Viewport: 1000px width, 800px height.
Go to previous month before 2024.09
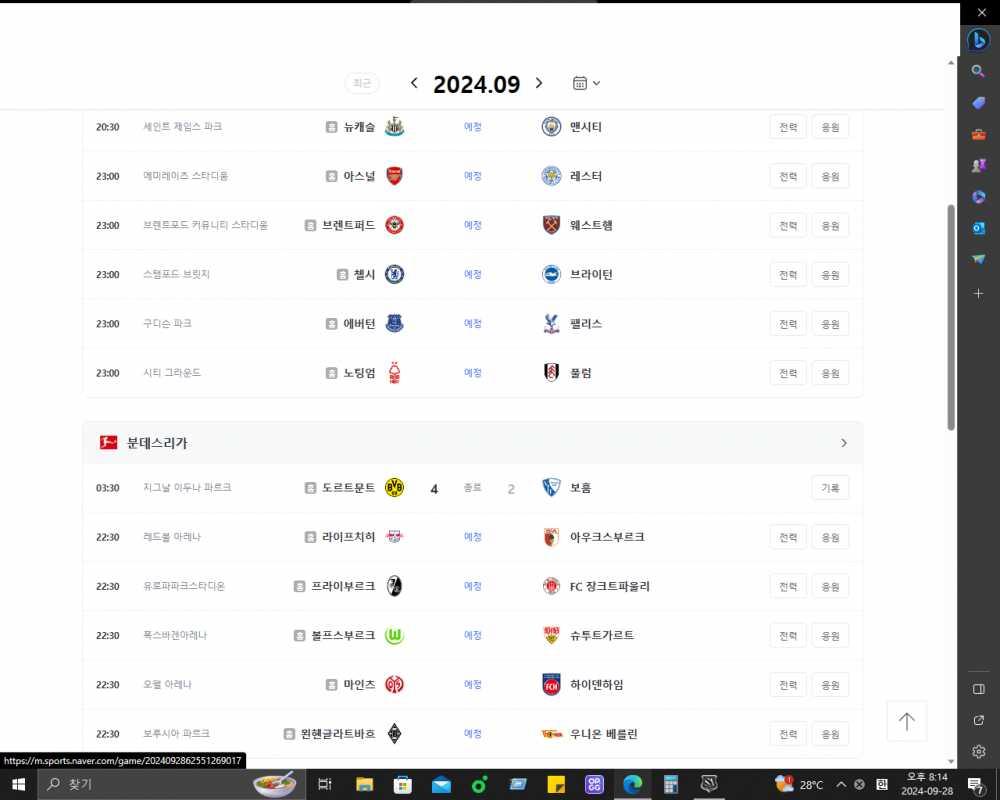coord(414,83)
